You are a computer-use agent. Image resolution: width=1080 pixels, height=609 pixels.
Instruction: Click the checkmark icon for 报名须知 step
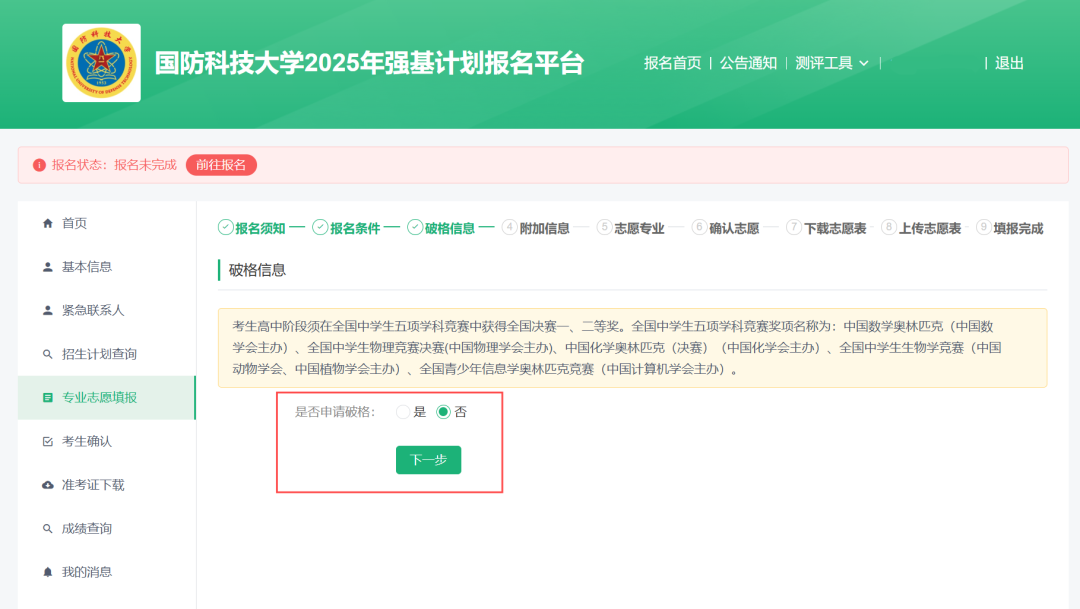[225, 227]
